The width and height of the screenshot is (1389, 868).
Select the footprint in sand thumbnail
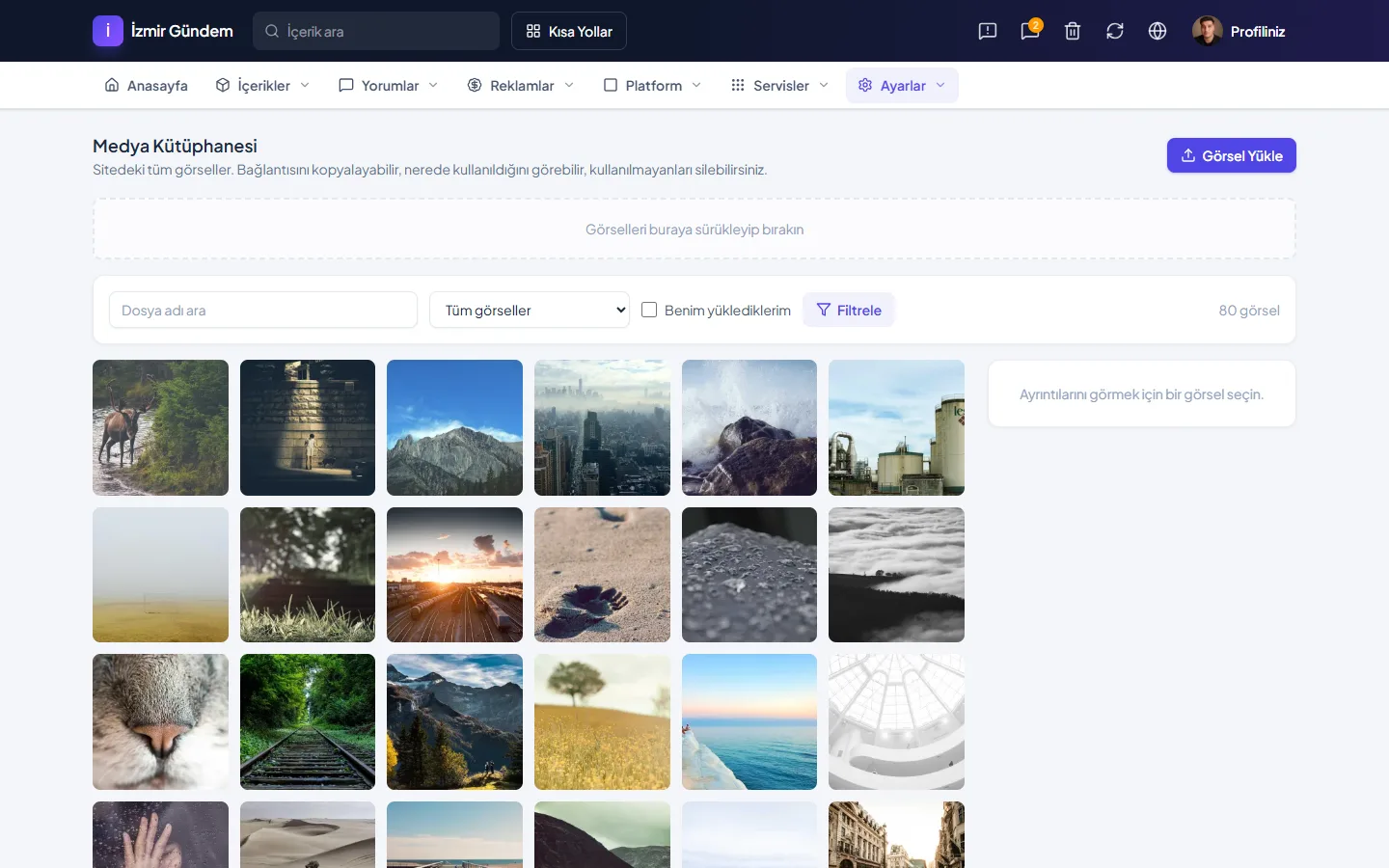602,575
